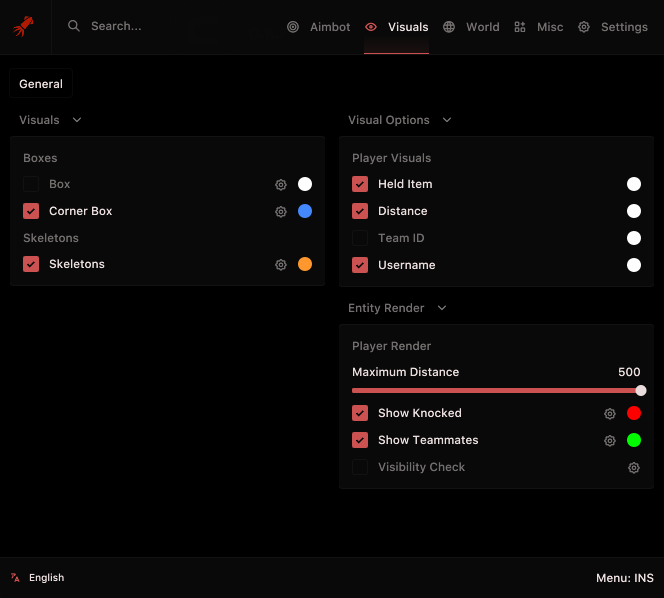Viewport: 664px width, 598px height.
Task: Collapse the Entity Render section
Action: [x=442, y=308]
